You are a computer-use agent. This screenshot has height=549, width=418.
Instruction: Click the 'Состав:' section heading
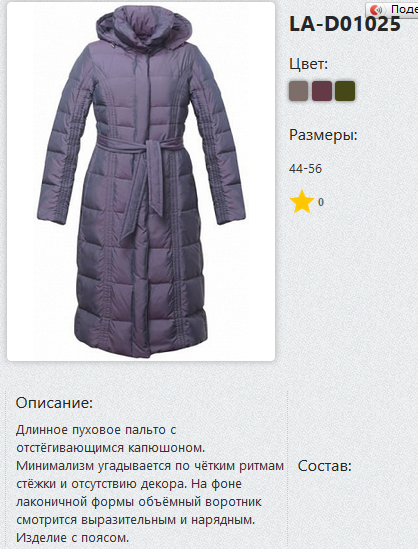point(325,466)
